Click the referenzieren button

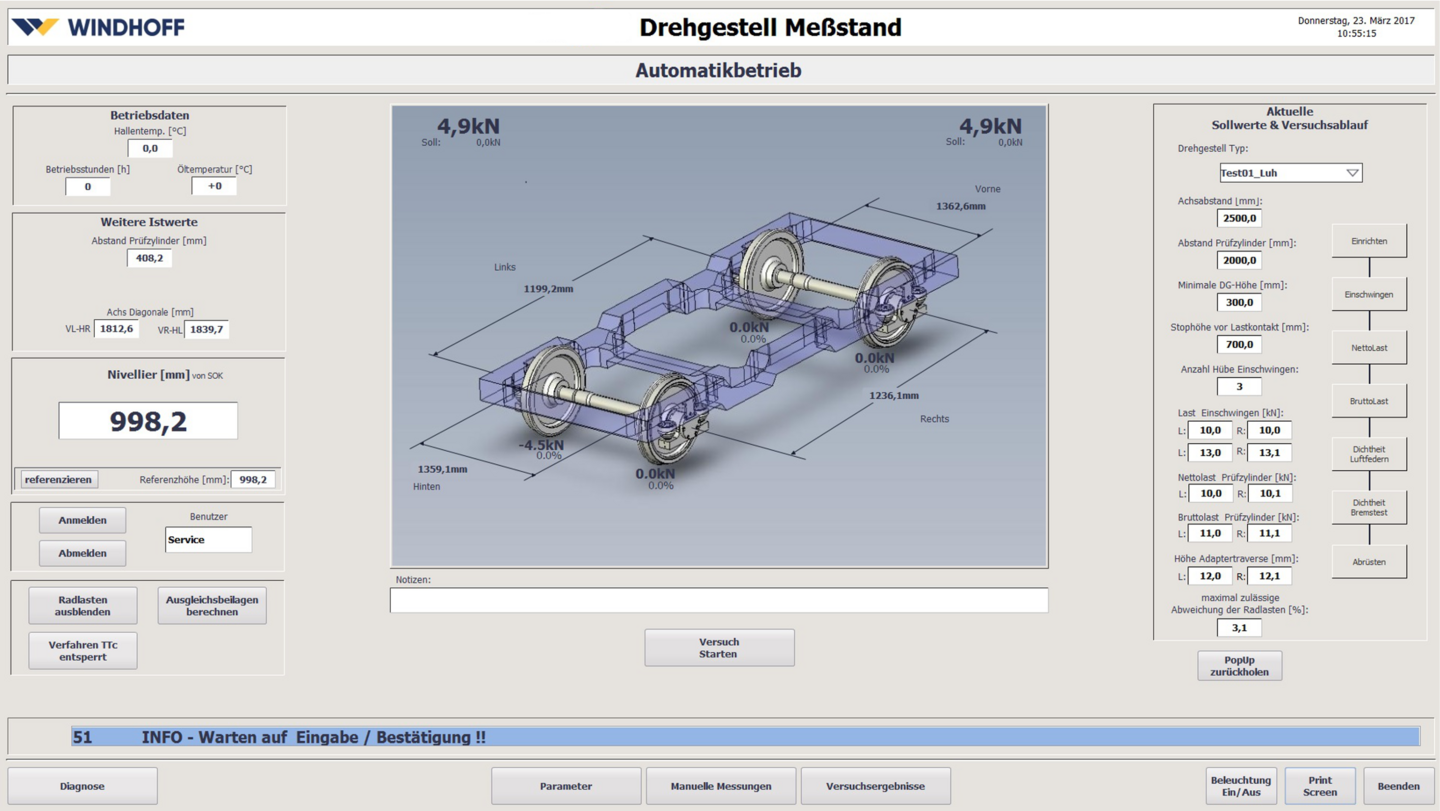pyautogui.click(x=59, y=480)
